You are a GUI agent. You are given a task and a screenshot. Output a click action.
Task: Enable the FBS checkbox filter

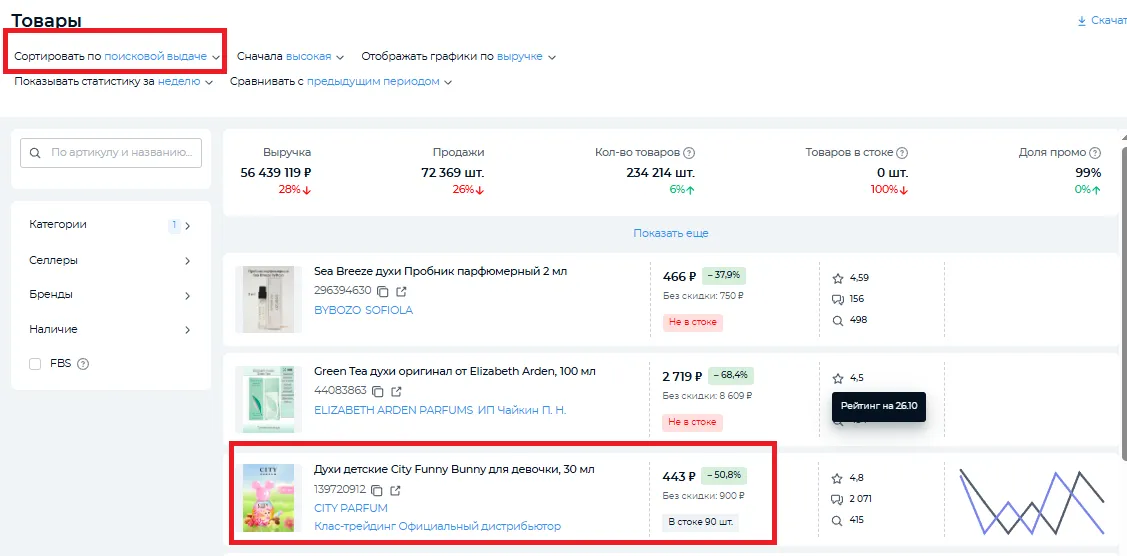35,364
